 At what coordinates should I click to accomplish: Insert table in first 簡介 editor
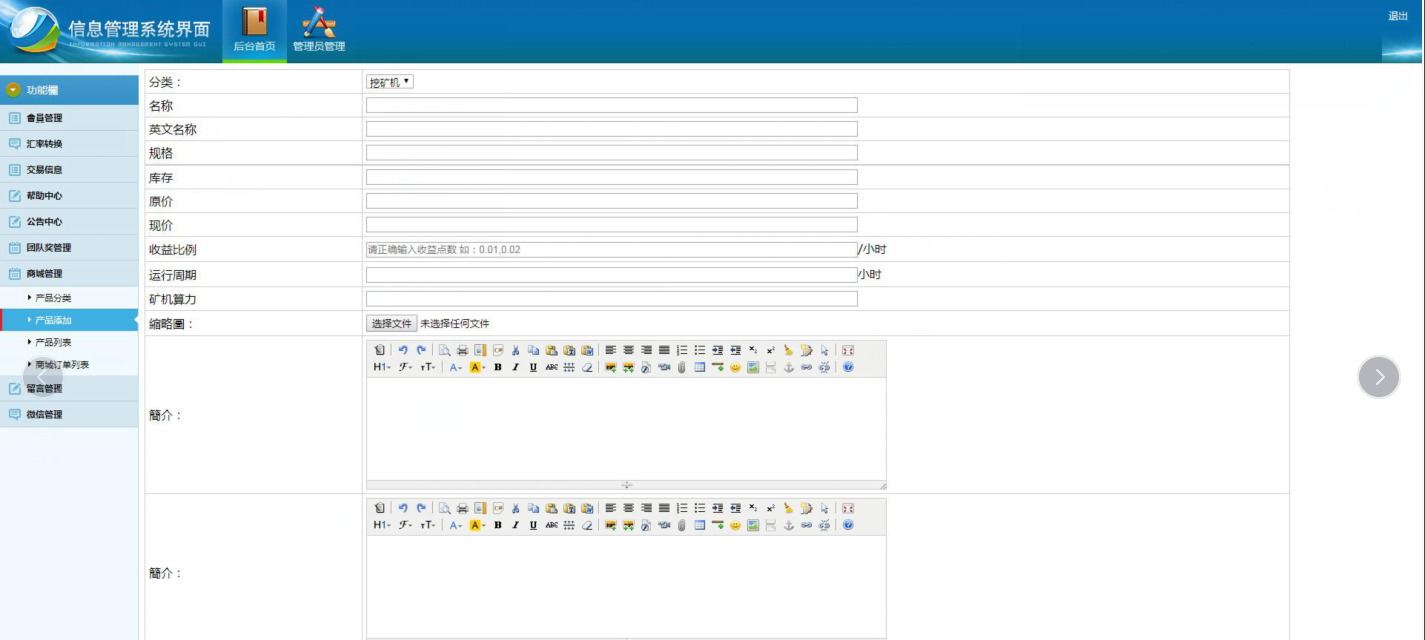[700, 367]
